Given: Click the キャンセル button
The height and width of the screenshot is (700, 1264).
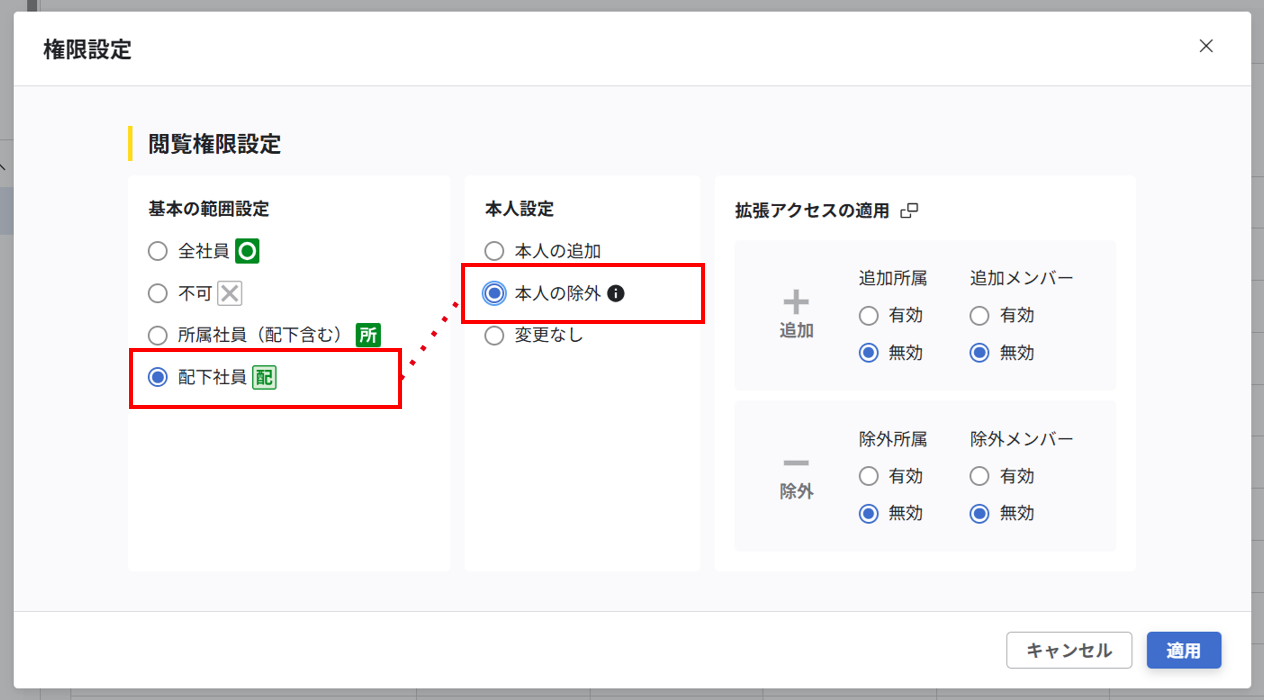Looking at the screenshot, I should [x=1069, y=650].
